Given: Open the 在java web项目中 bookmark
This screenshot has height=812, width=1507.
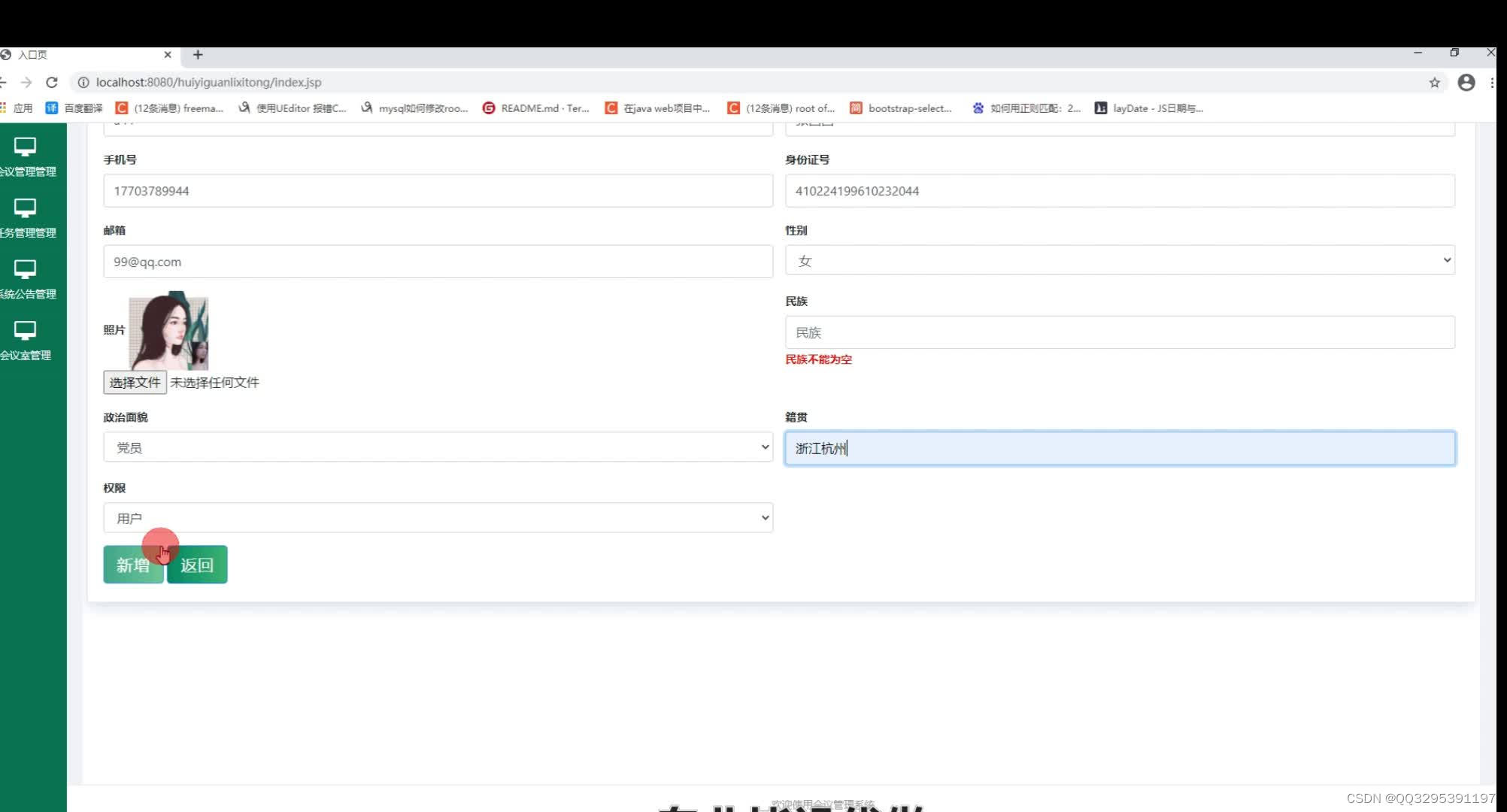Looking at the screenshot, I should [x=658, y=108].
